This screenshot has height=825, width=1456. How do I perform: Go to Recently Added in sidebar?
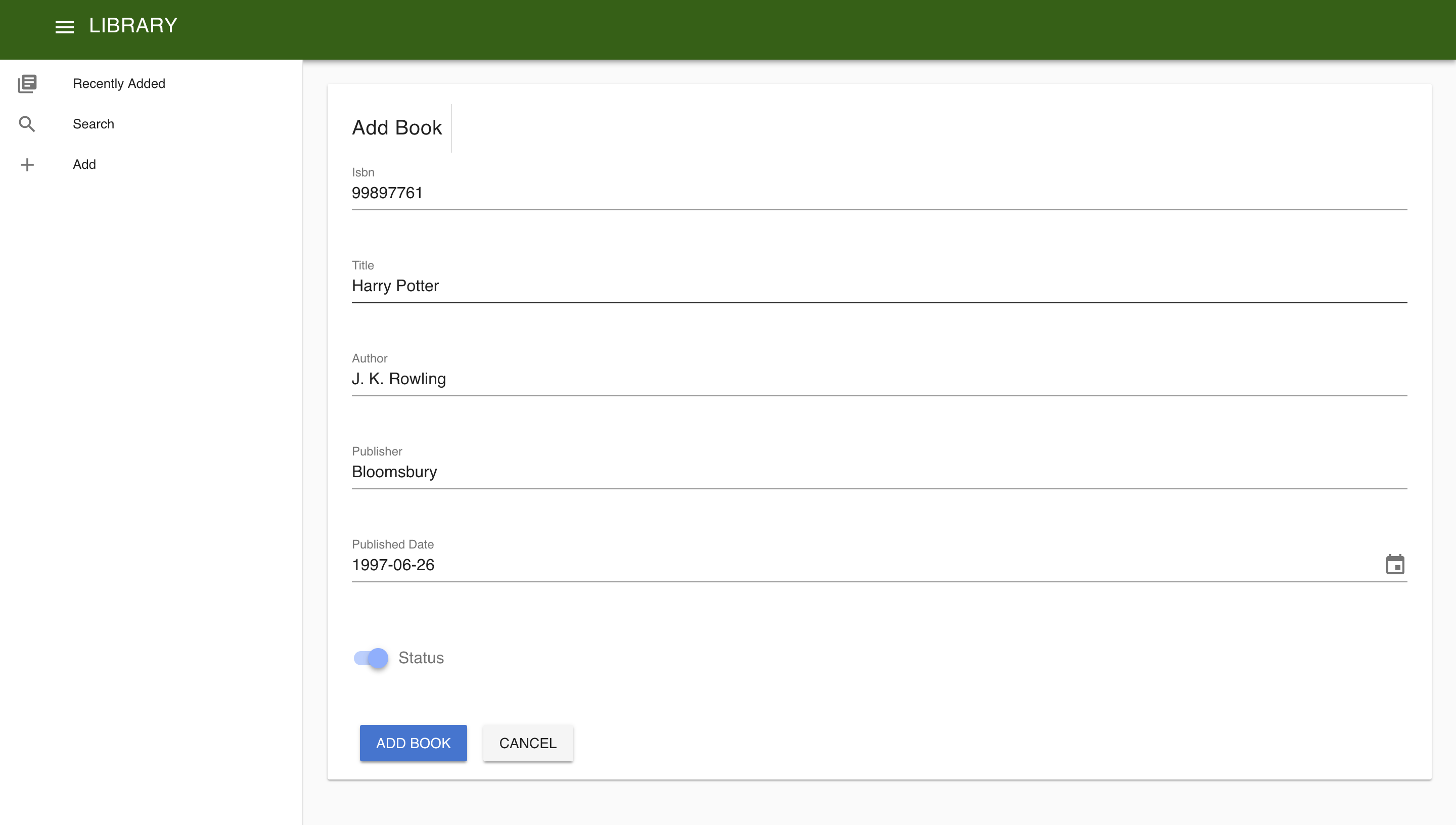pyautogui.click(x=119, y=83)
